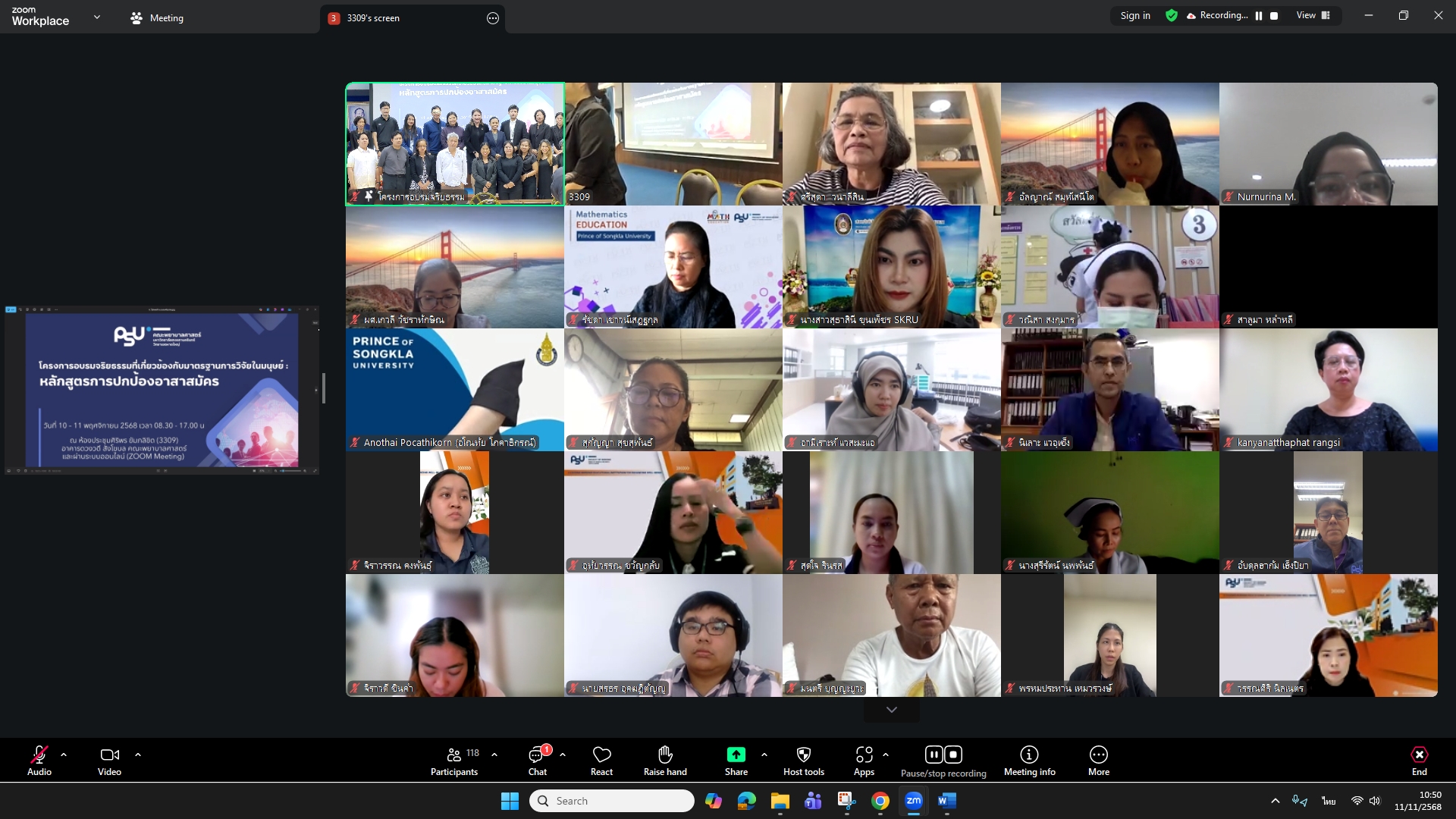1456x819 pixels.
Task: Click the Raise hand icon
Action: tap(665, 755)
